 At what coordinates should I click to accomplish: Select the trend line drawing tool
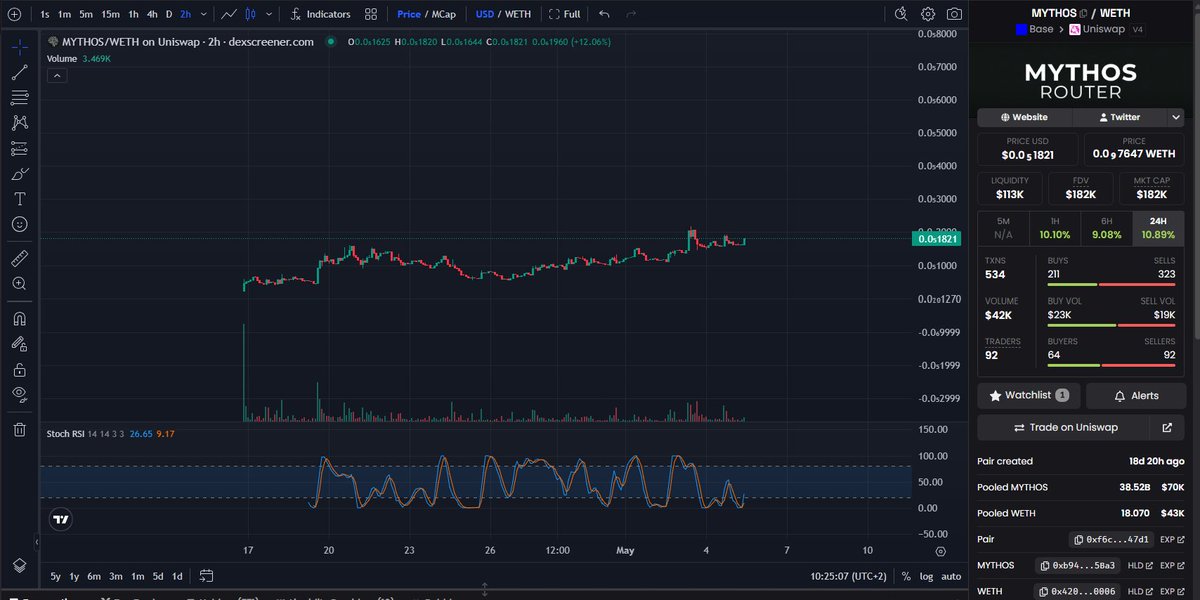(x=19, y=72)
